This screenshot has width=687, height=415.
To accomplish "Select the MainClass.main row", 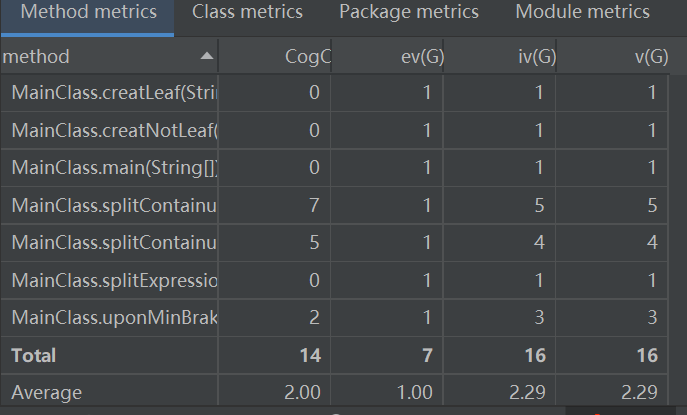I will 334,167.
